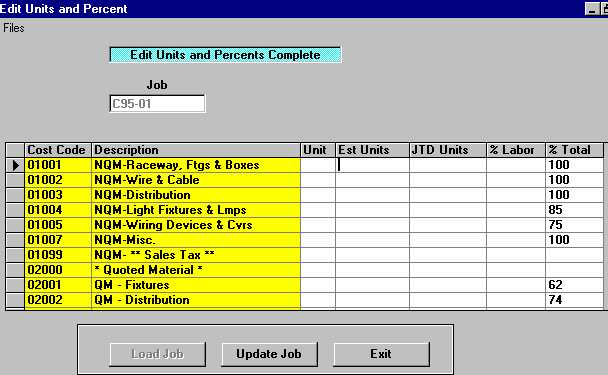Click description NQM-Raceway, Ftgs & Boxes

[196, 165]
